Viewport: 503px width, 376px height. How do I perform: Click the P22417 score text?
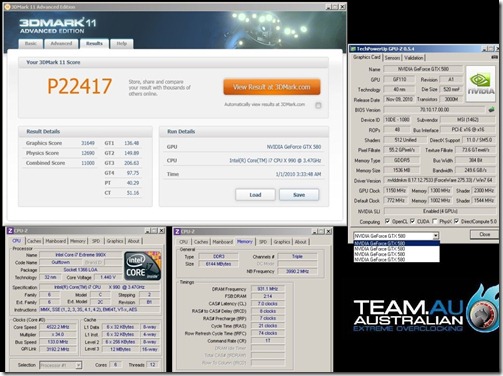click(x=80, y=86)
